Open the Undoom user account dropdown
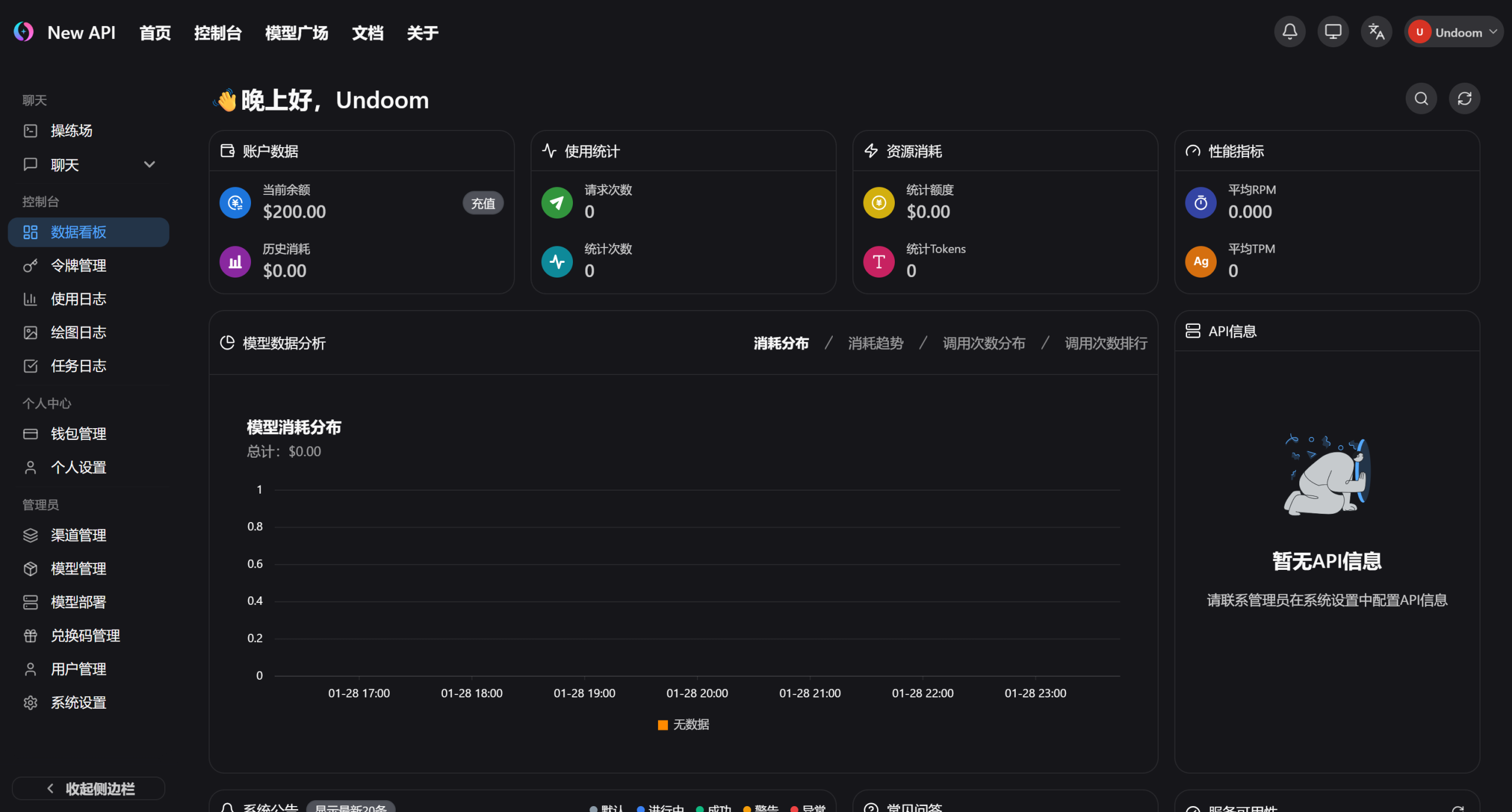The image size is (1512, 812). 1453,32
